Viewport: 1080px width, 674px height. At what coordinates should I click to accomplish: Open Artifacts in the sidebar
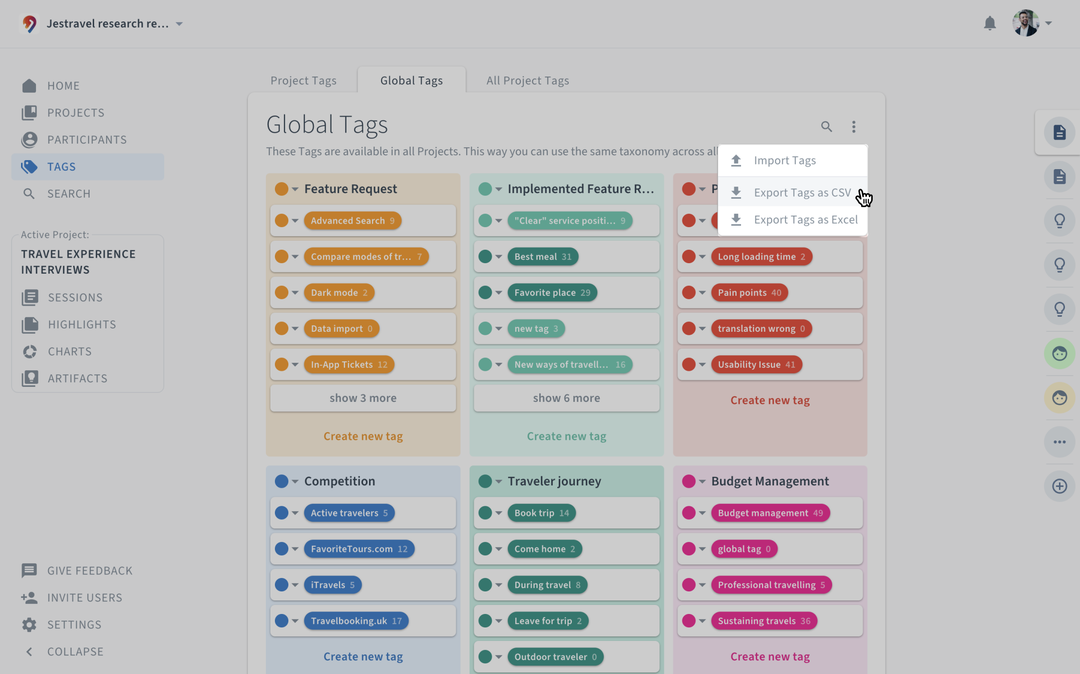(76, 379)
